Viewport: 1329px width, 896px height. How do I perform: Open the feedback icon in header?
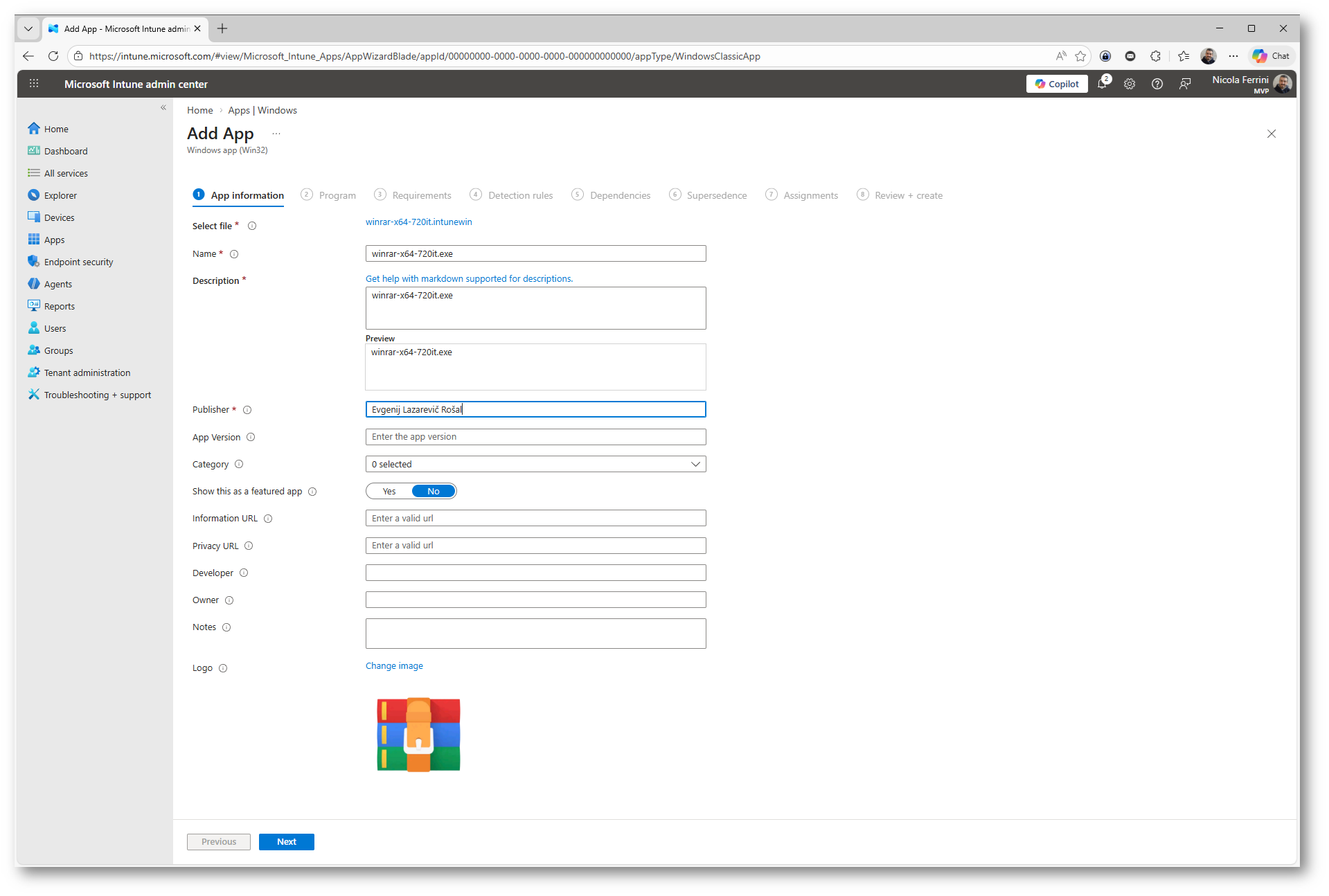[x=1185, y=84]
